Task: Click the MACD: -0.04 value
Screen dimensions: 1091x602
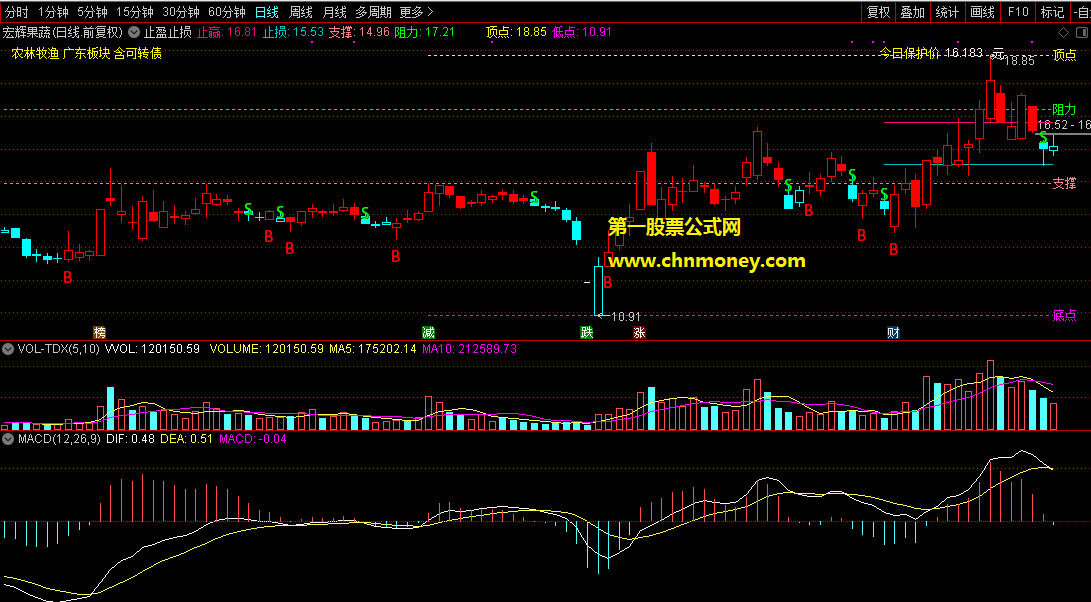Action: (x=253, y=439)
